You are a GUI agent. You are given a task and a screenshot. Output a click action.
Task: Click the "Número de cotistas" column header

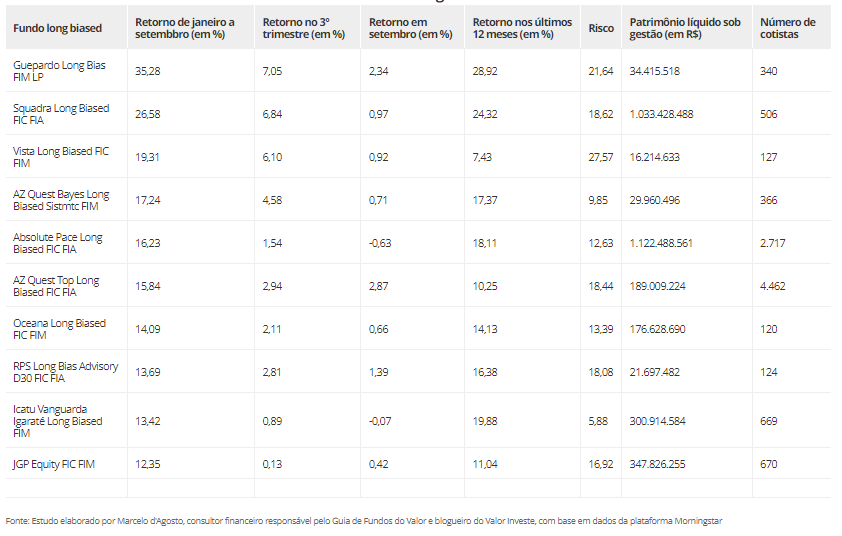click(x=787, y=28)
